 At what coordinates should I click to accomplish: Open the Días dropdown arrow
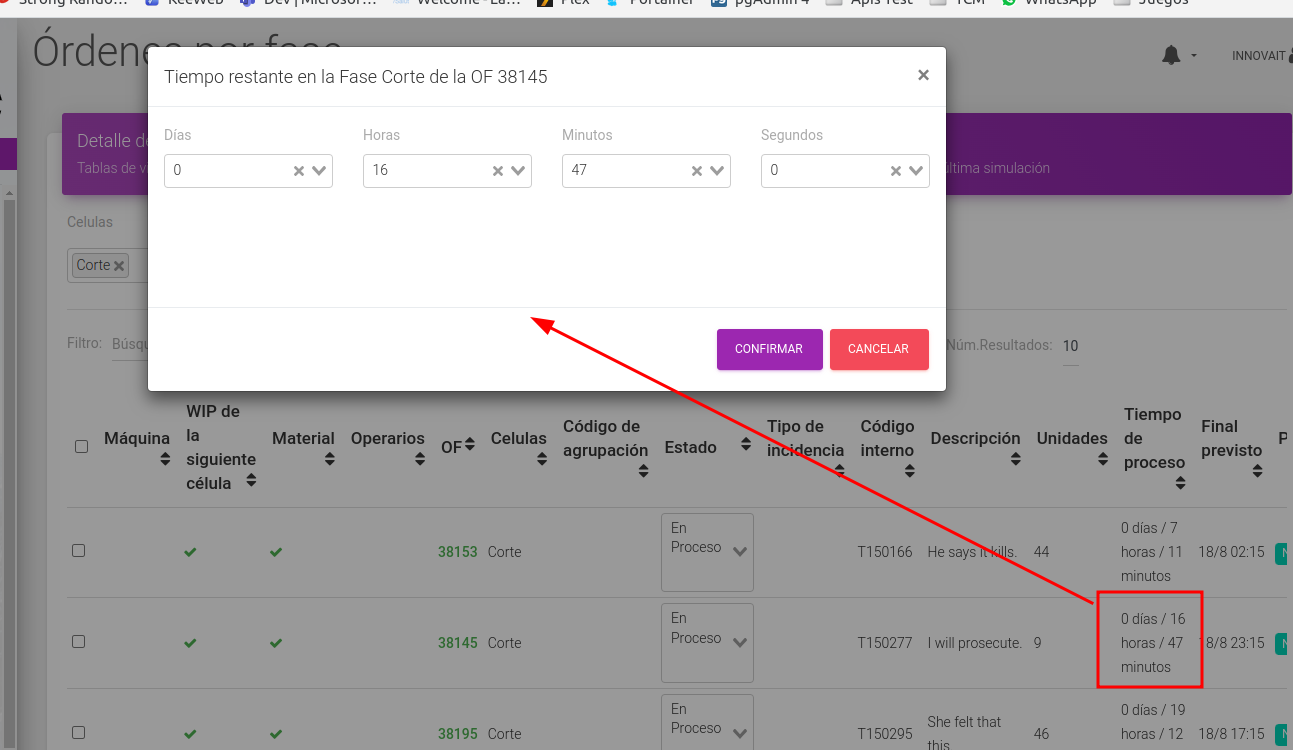click(319, 171)
